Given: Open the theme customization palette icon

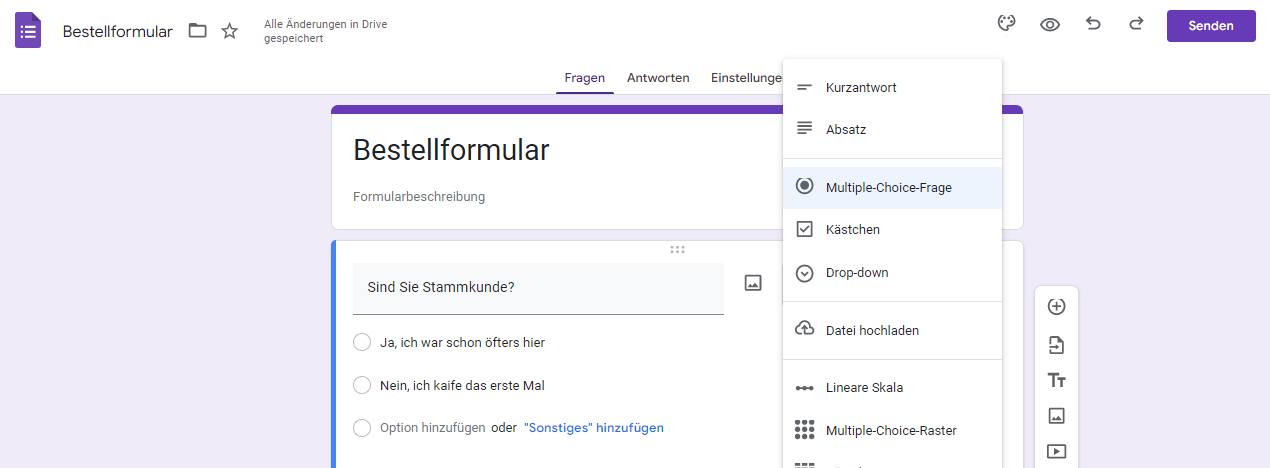Looking at the screenshot, I should [x=1007, y=24].
